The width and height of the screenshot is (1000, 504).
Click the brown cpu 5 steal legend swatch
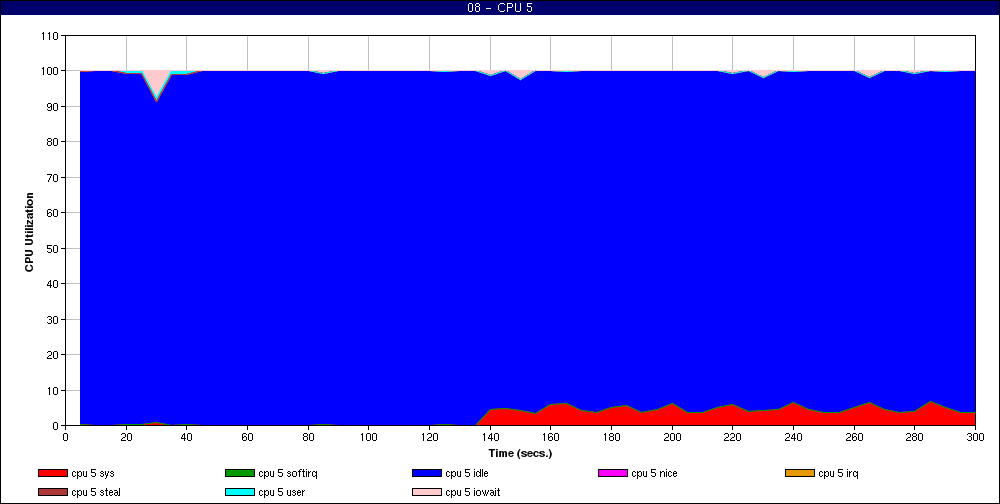pyautogui.click(x=52, y=493)
